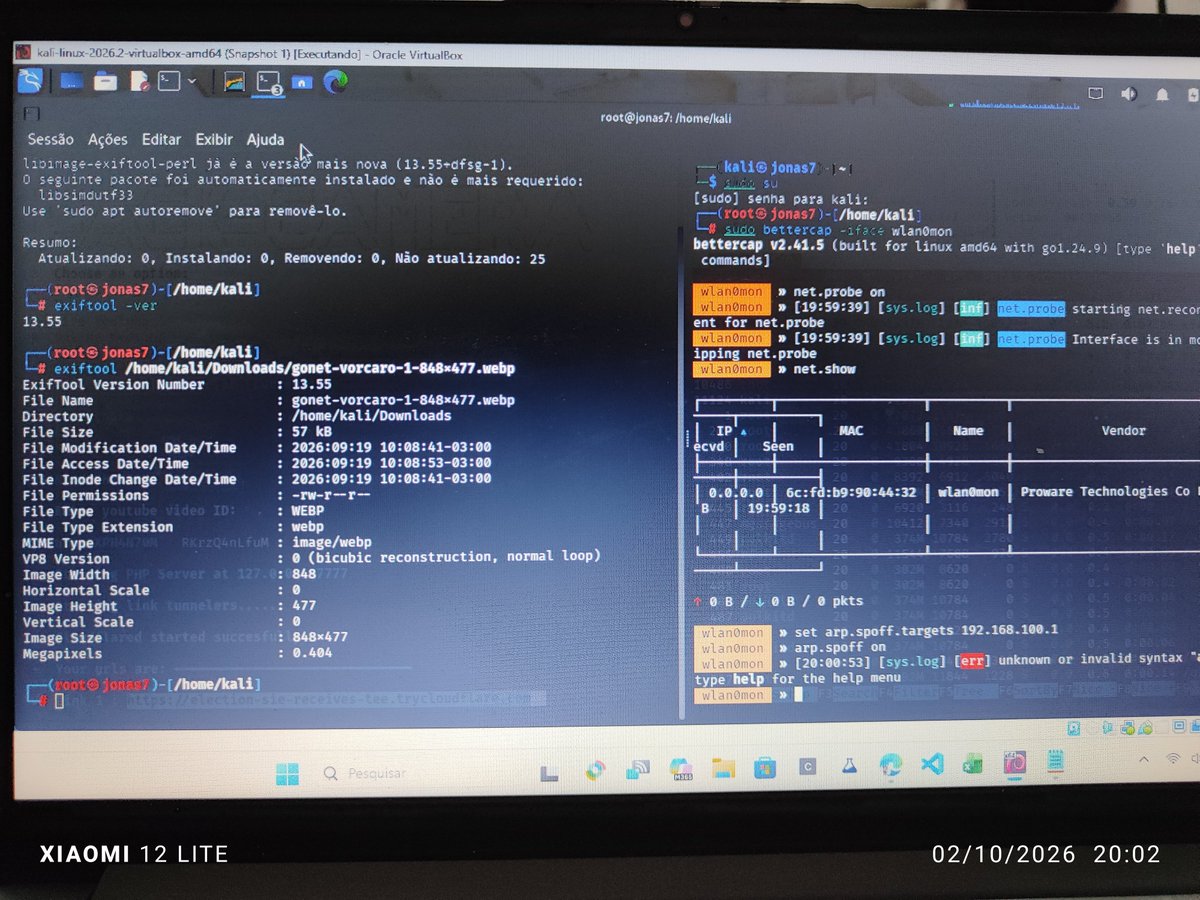Click the 'Proware Technologies Co' vendor cell
The image size is (1200, 900).
click(1105, 492)
